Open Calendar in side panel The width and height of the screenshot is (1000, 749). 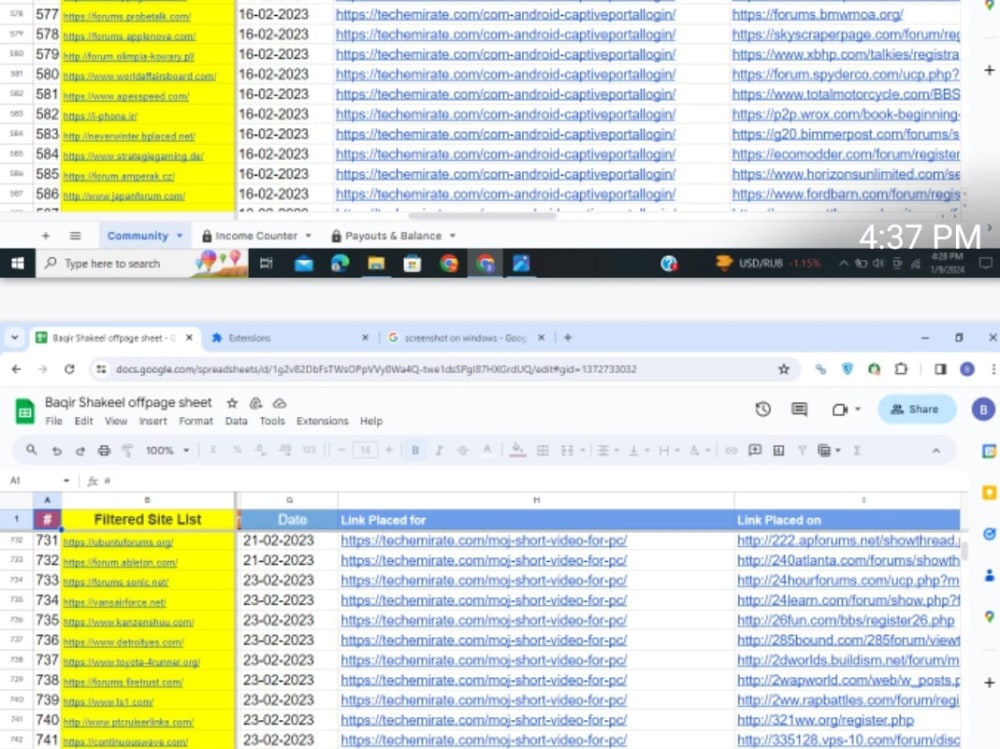[x=989, y=451]
